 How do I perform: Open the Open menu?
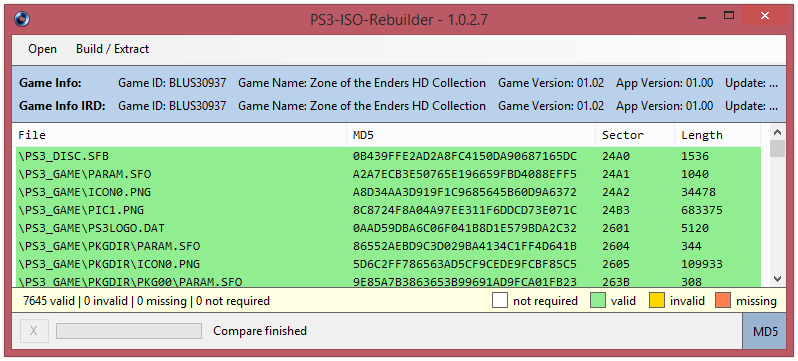pyautogui.click(x=43, y=49)
